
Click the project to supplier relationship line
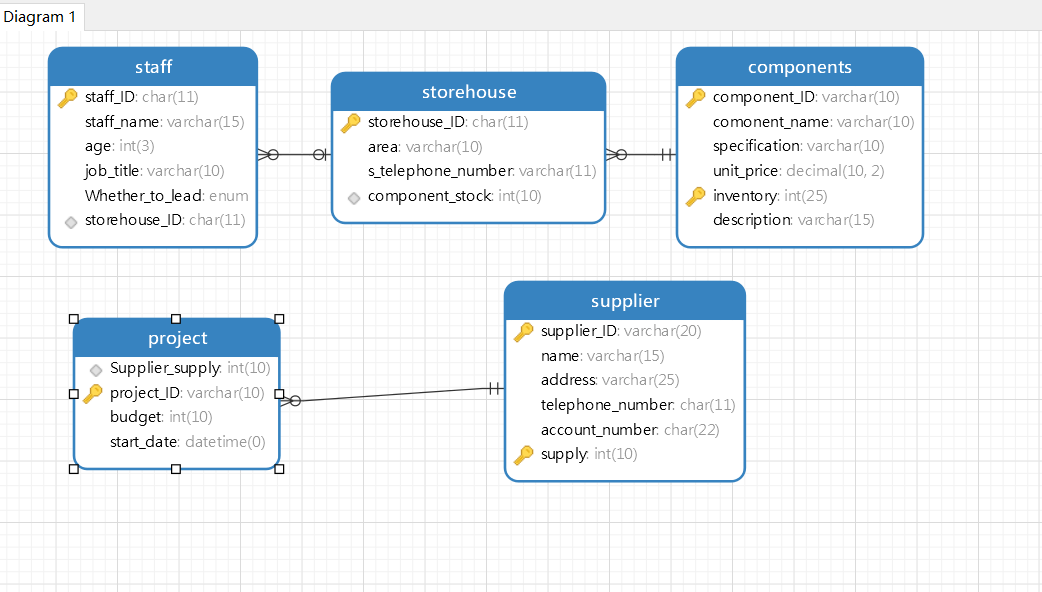tap(392, 395)
